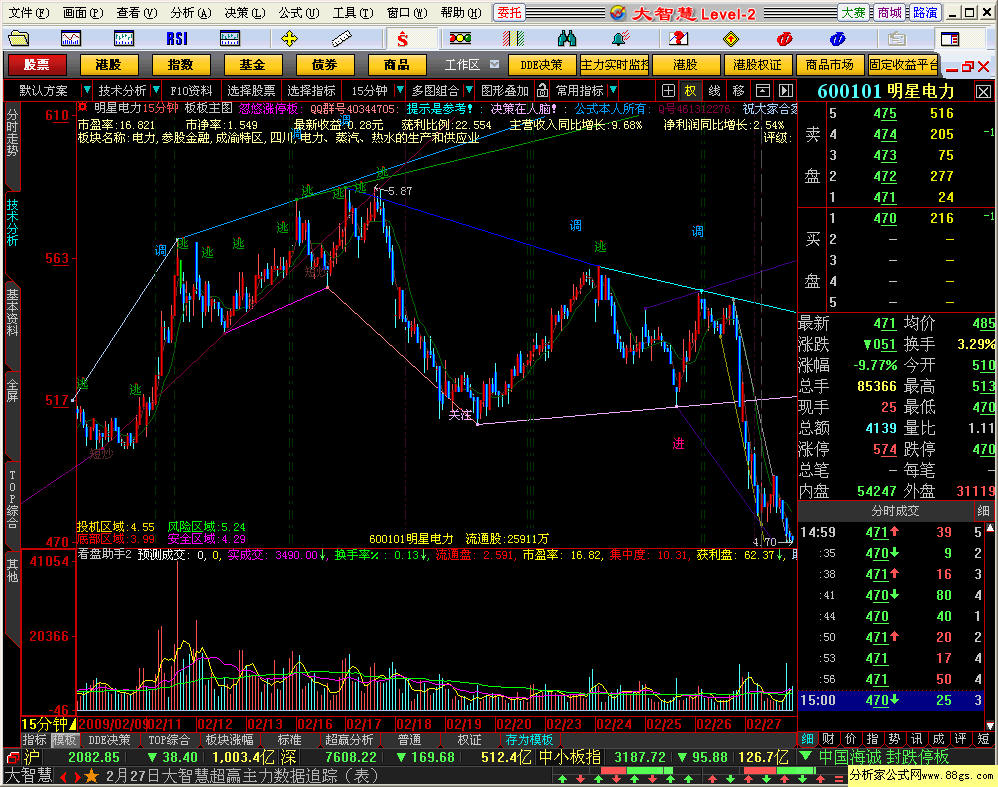The image size is (998, 787).
Task: Expand the 默认方案 dropdown arrow
Action: click(x=87, y=90)
